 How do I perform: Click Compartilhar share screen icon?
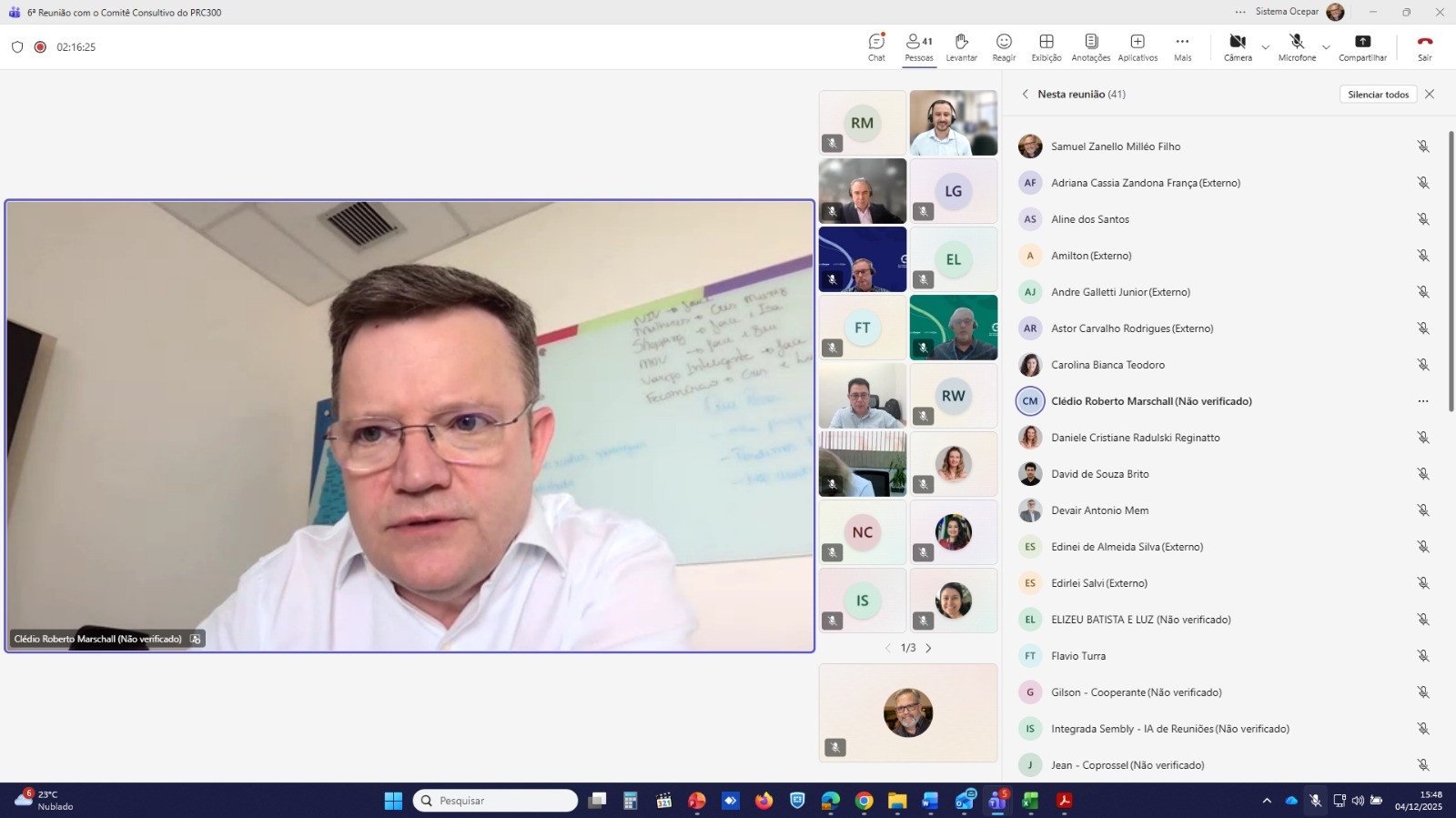point(1362,47)
